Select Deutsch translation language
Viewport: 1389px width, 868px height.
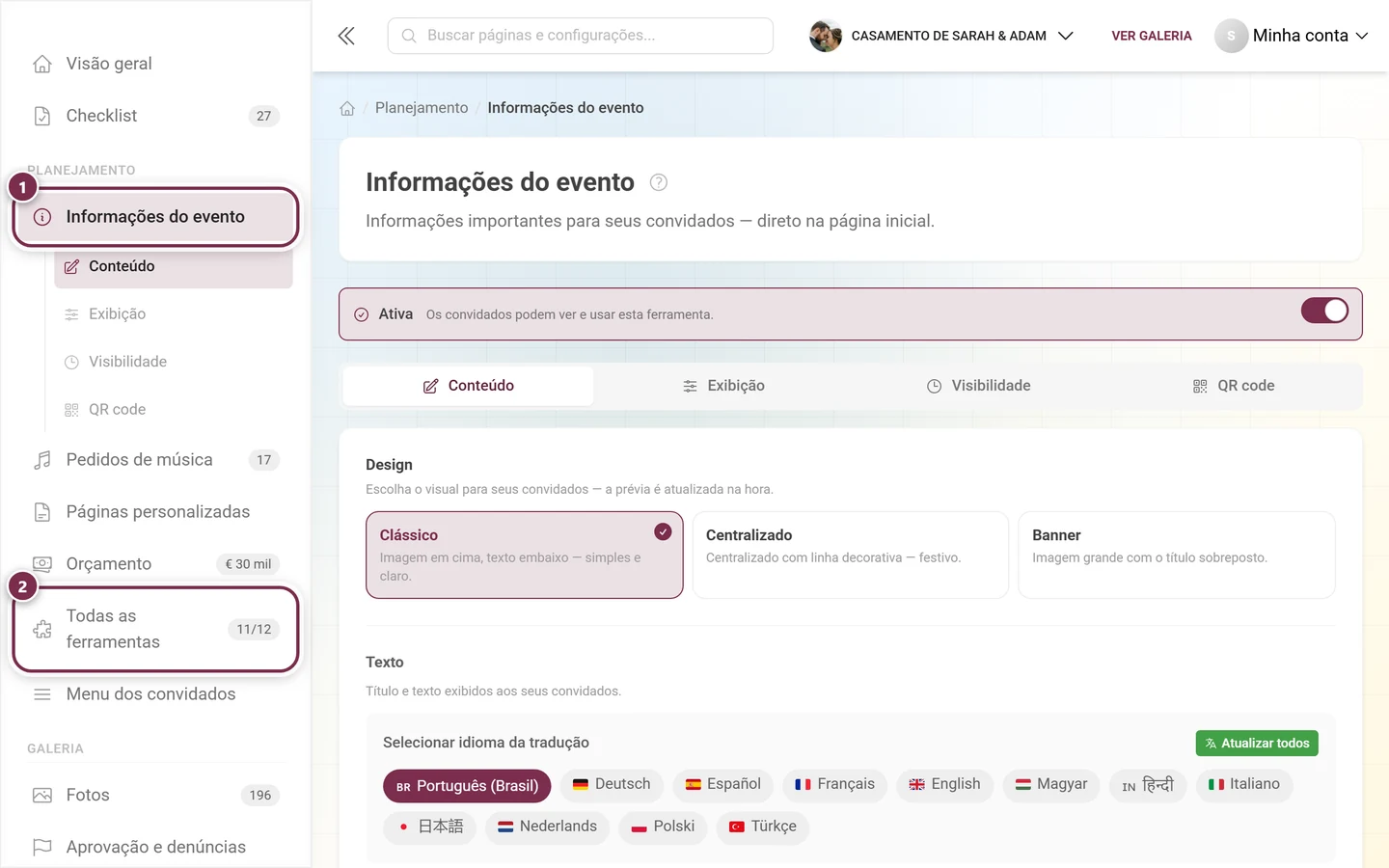[612, 784]
